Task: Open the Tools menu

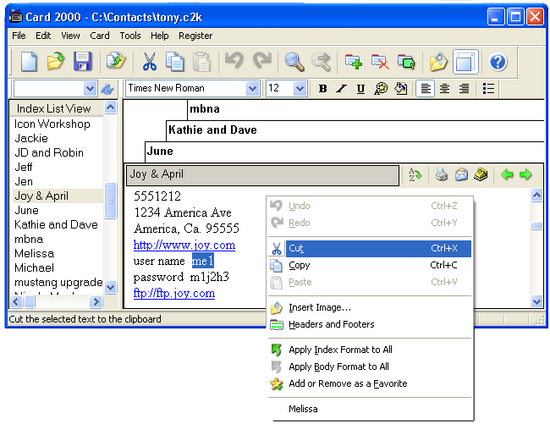Action: (130, 36)
